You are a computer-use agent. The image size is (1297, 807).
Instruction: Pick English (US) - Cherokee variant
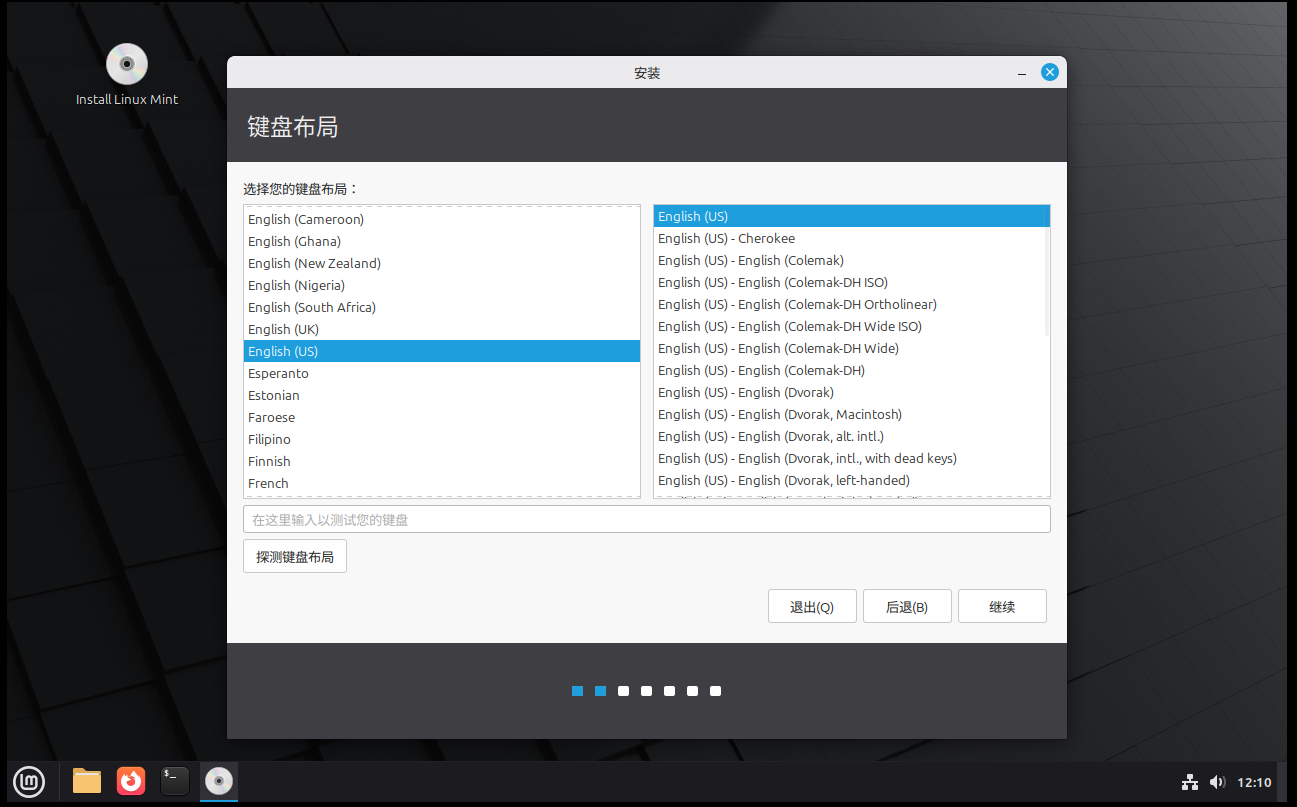[726, 238]
